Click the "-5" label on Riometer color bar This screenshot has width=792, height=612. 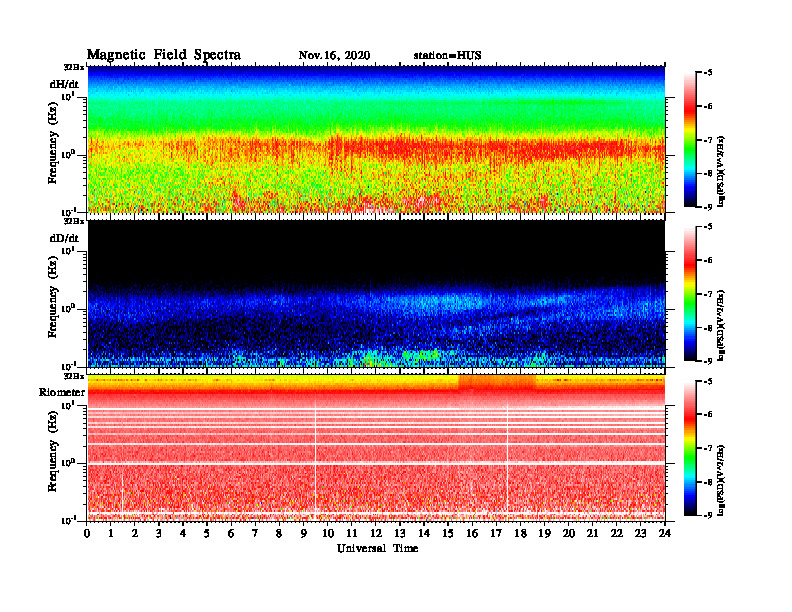click(708, 381)
